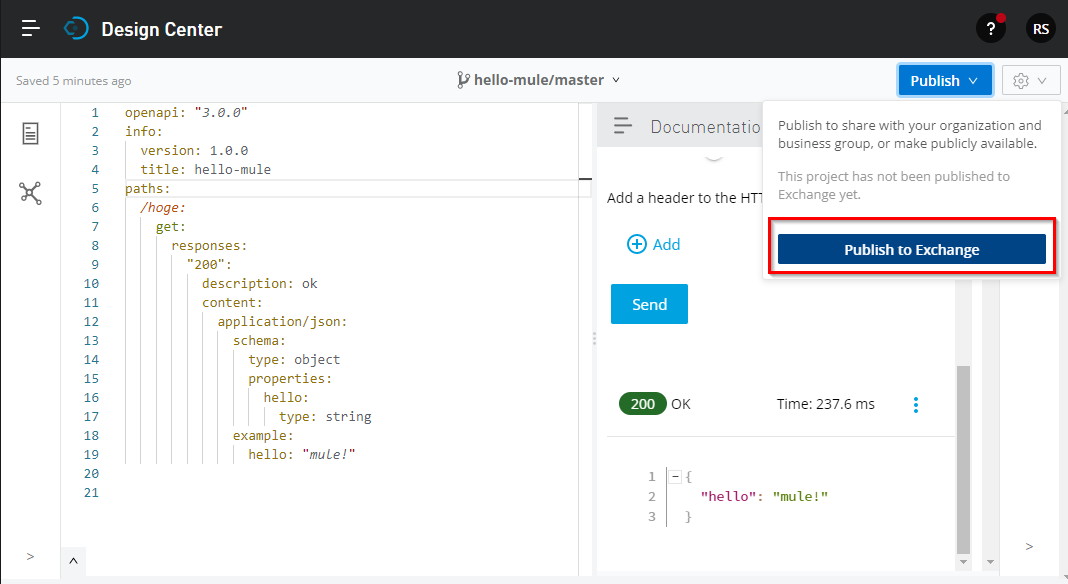
Task: Collapse the bottom panel with the chevron
Action: click(x=73, y=560)
